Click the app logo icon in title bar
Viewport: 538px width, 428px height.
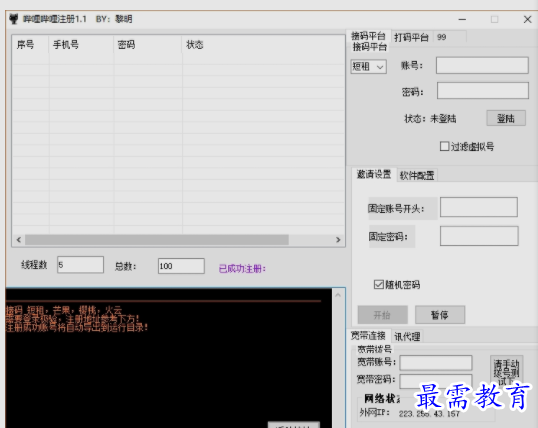(x=14, y=19)
